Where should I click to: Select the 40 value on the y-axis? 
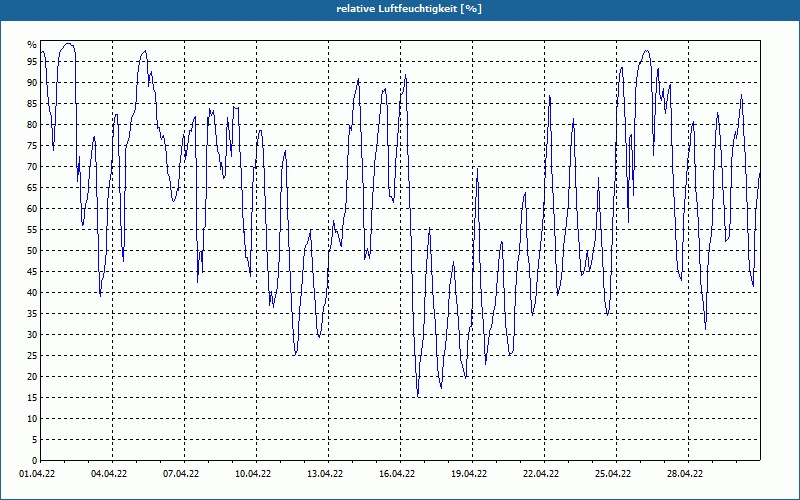(32, 293)
